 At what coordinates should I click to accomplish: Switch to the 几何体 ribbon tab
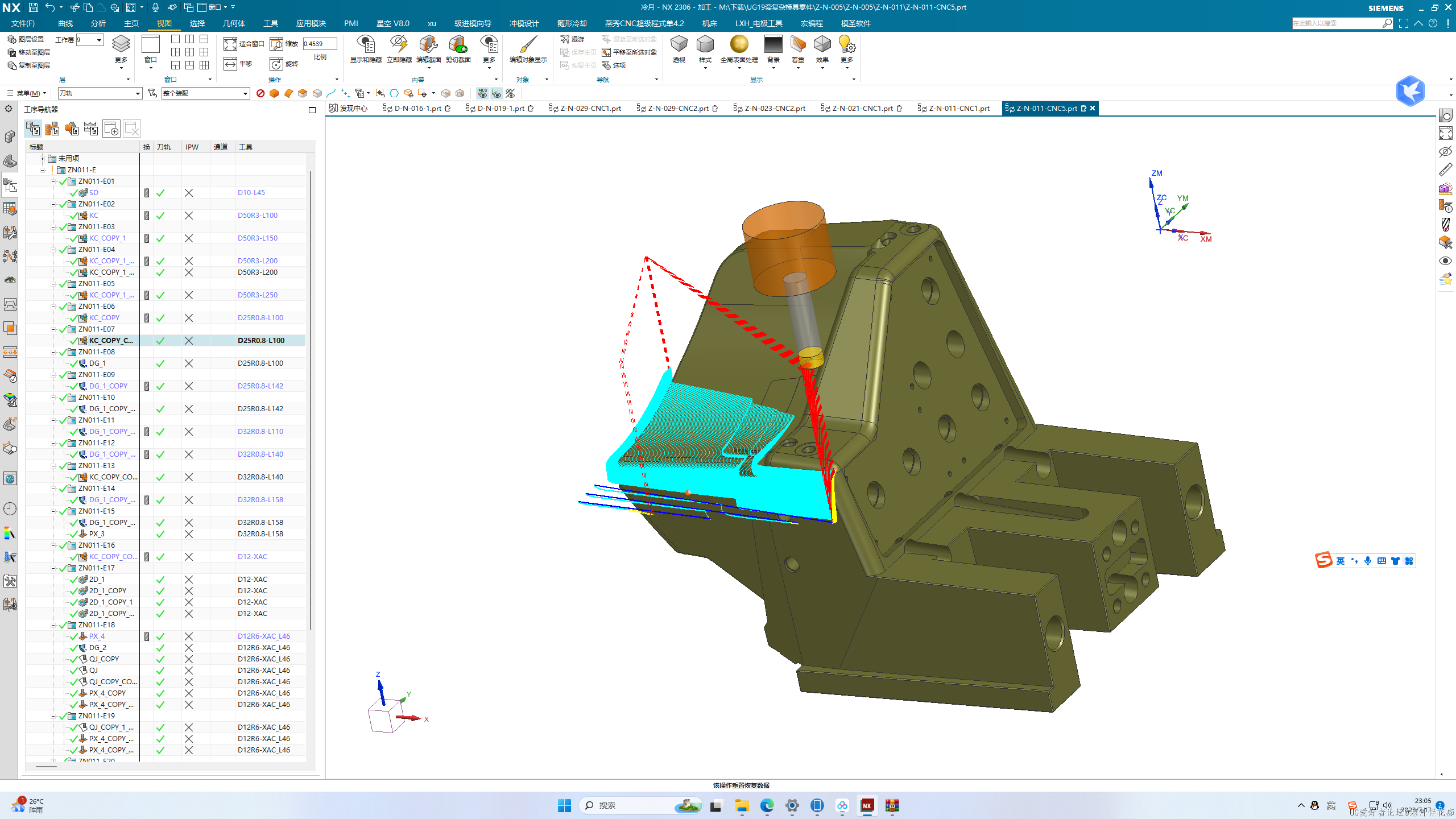coord(234,23)
